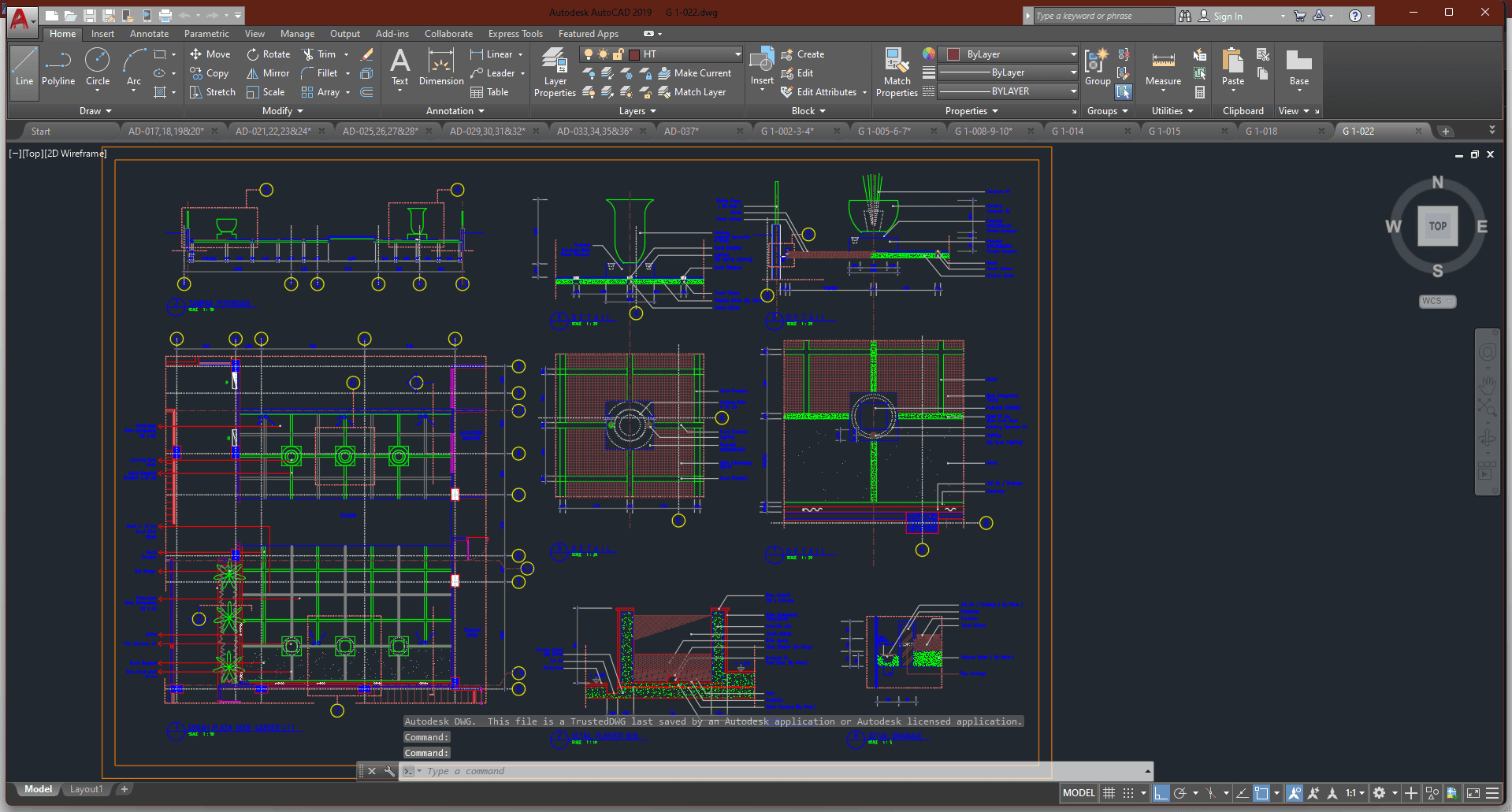Viewport: 1512px width, 812px height.
Task: Toggle ortho mode in status bar
Action: click(1161, 793)
